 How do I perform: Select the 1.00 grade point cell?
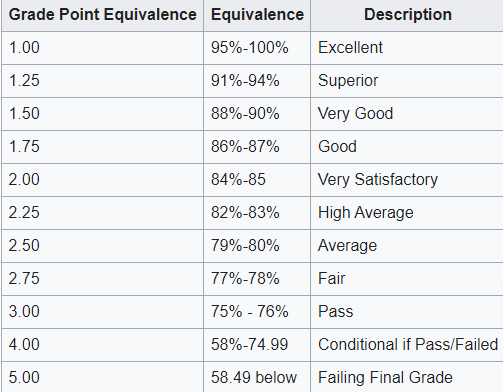102,48
